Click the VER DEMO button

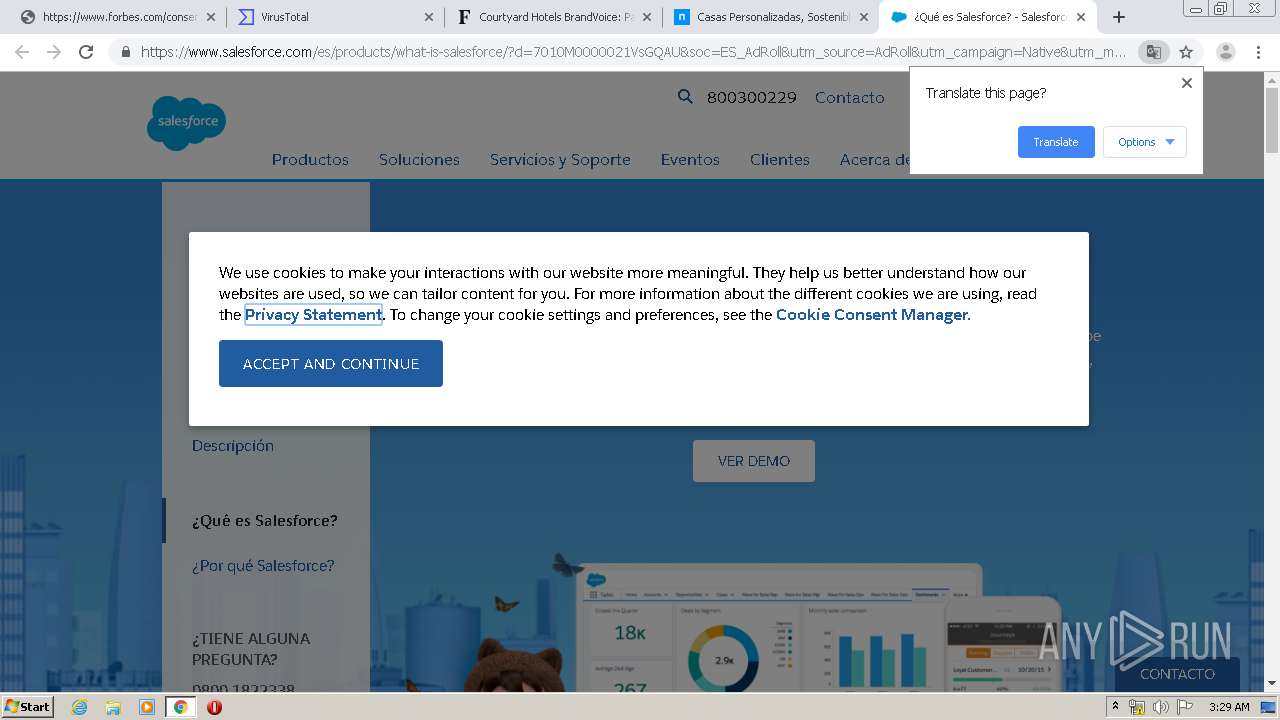coord(754,461)
